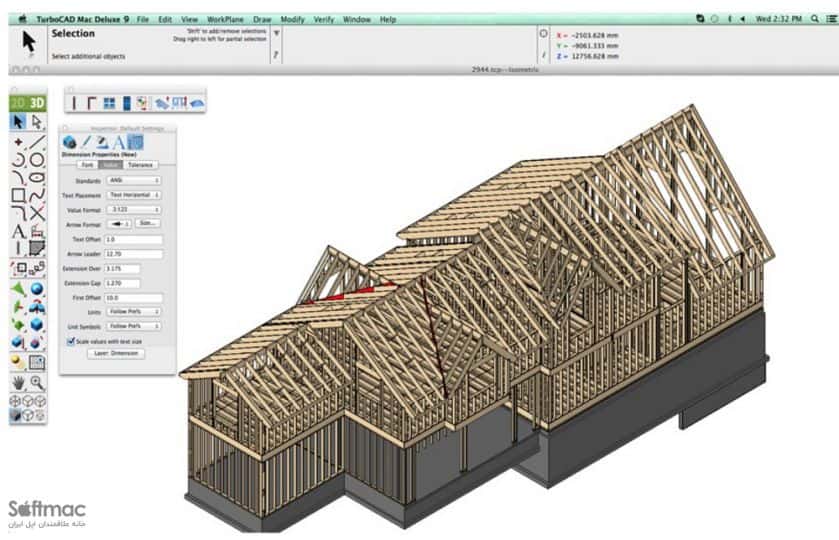Choose the Dimension tool next to Text

pos(37,231)
